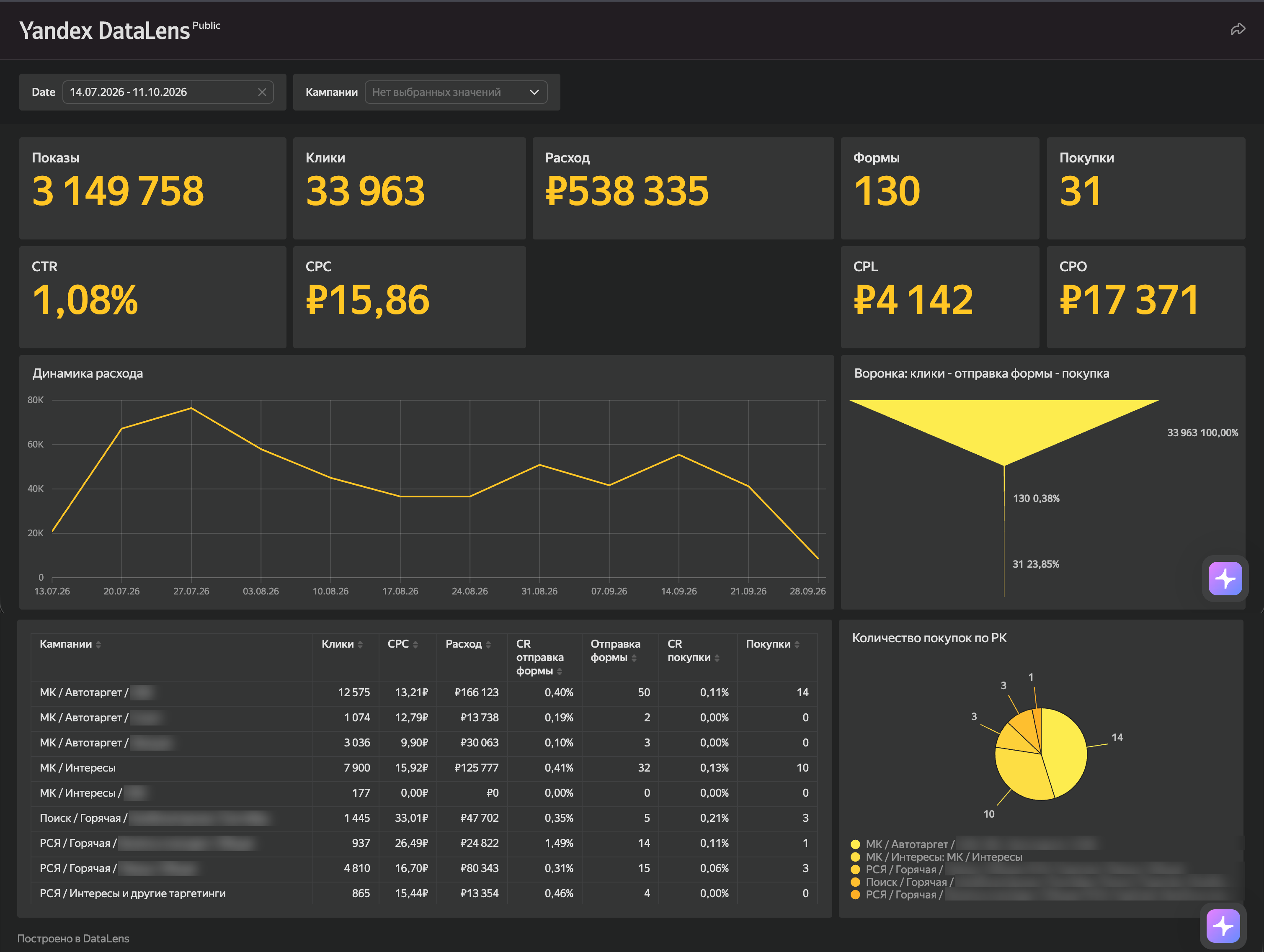The height and width of the screenshot is (952, 1264).
Task: Sort the table by Покупки column
Action: (773, 644)
